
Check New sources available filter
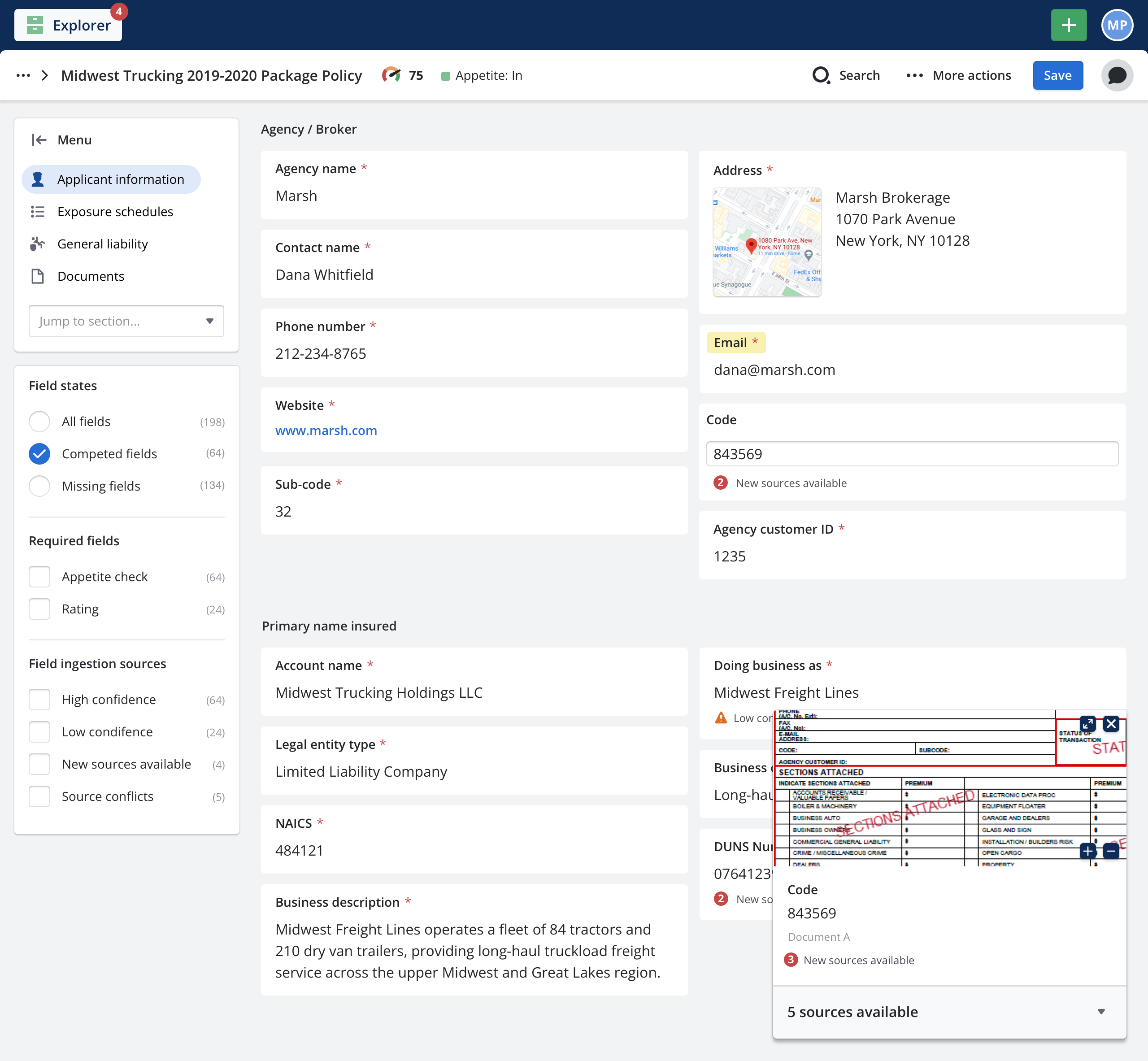[x=39, y=764]
